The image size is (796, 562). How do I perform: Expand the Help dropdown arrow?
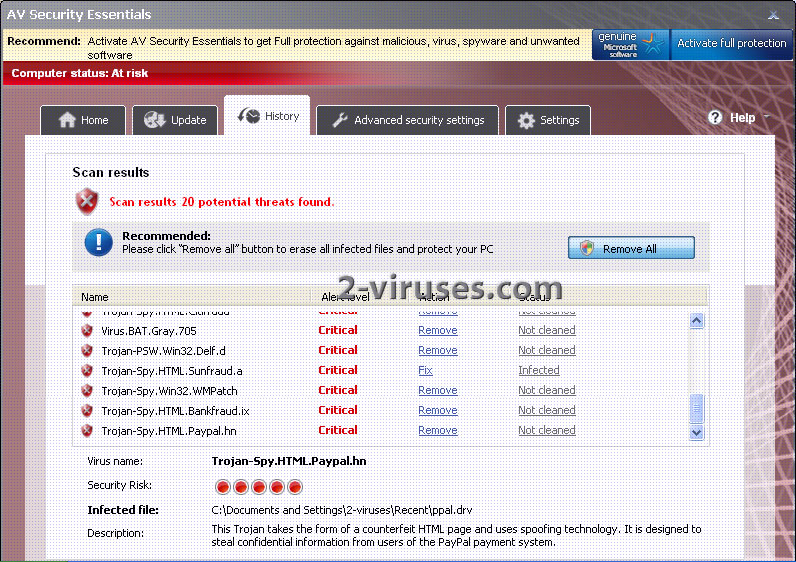point(767,117)
